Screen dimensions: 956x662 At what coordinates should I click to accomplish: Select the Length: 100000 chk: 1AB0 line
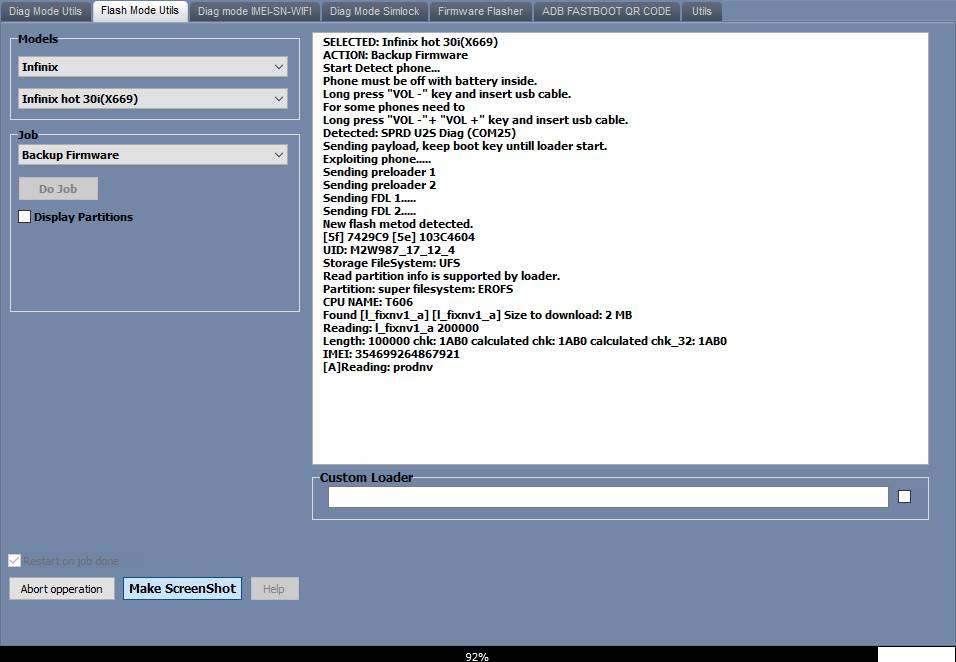(x=525, y=341)
